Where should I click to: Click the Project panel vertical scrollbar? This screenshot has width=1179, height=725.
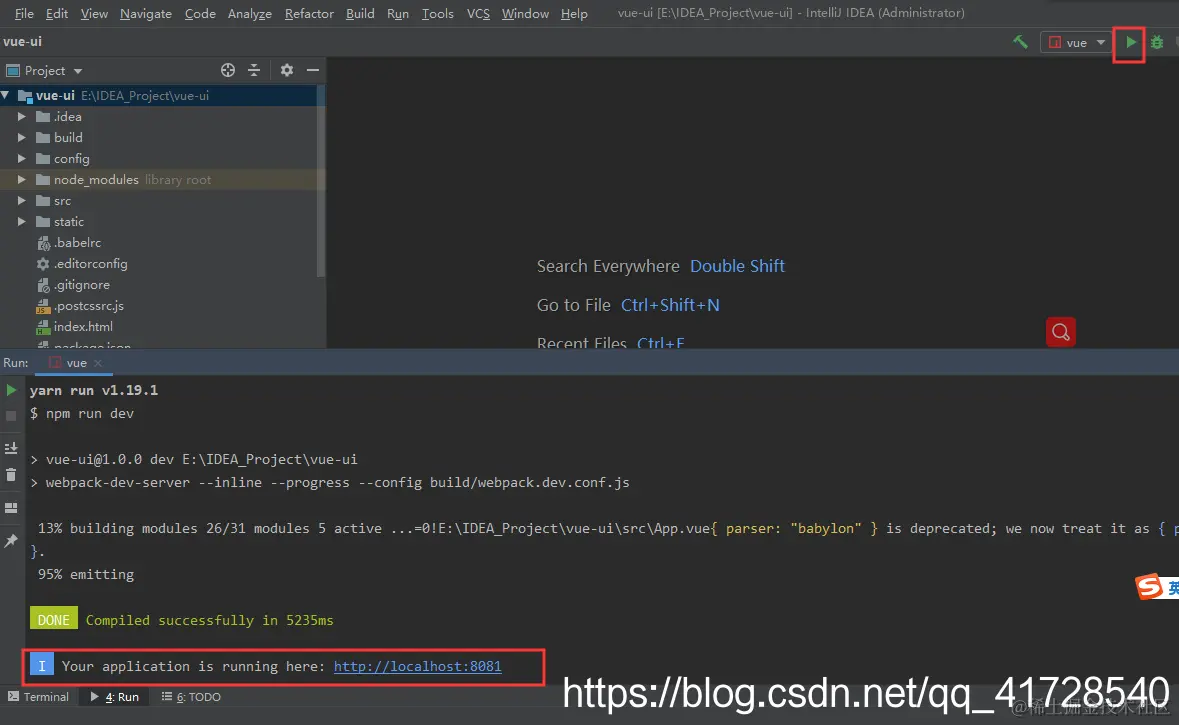point(321,180)
